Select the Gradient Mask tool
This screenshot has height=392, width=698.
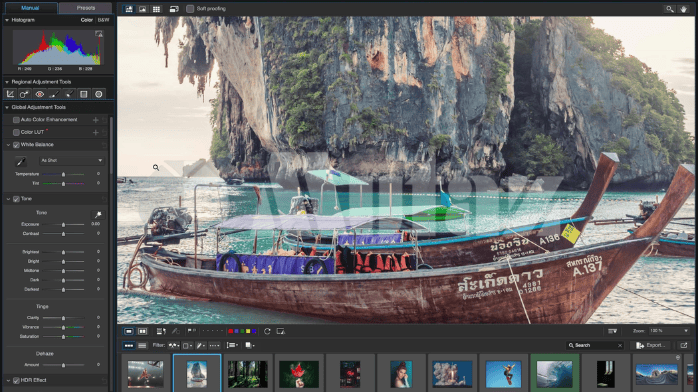(84, 94)
